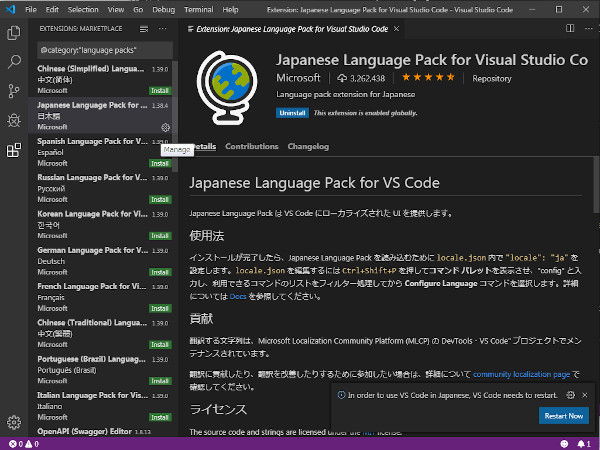Open editor More Actions ellipsis

pos(589,28)
